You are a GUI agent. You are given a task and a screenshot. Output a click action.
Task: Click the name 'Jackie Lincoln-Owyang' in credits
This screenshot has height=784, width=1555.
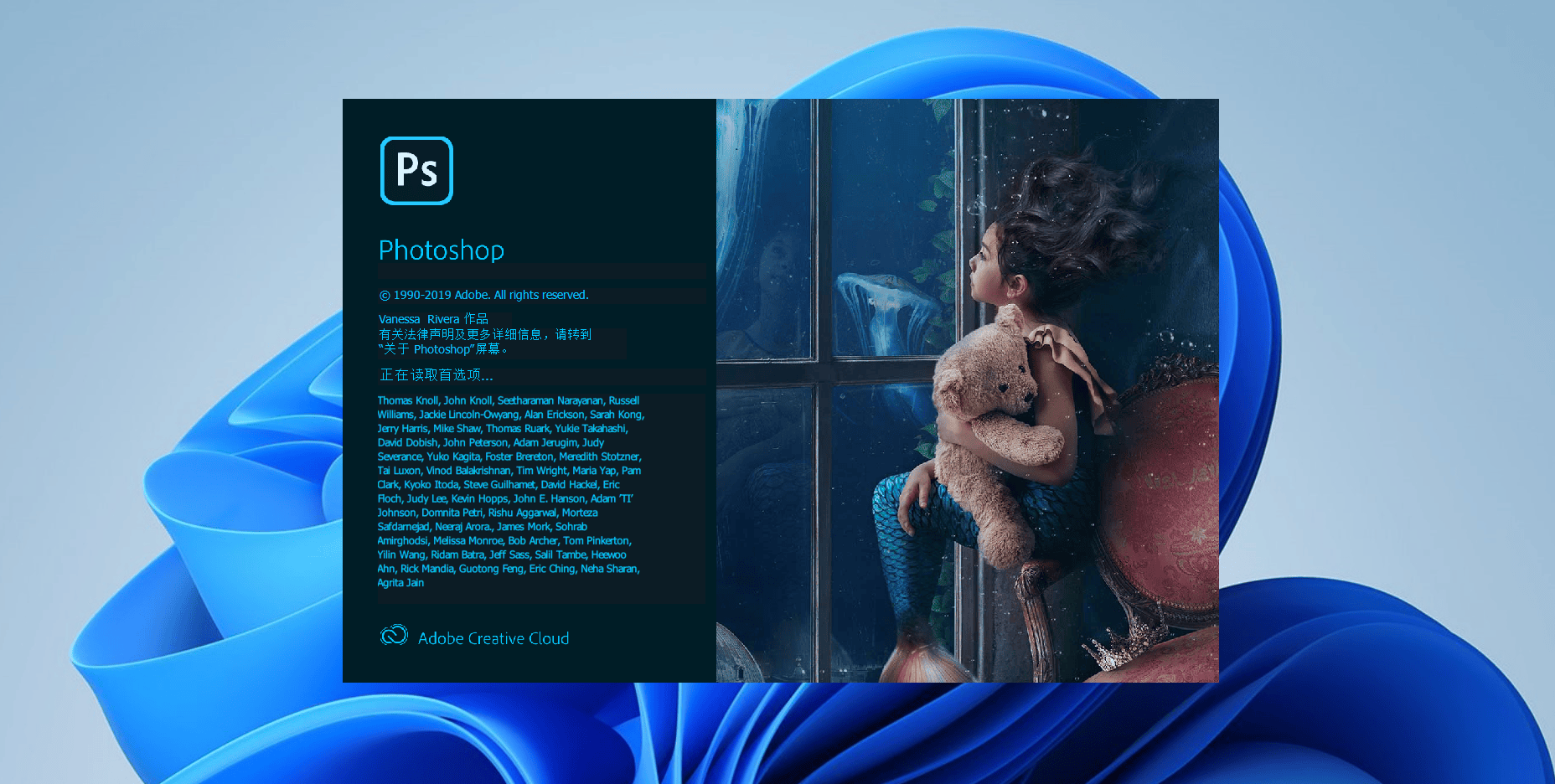tap(468, 415)
